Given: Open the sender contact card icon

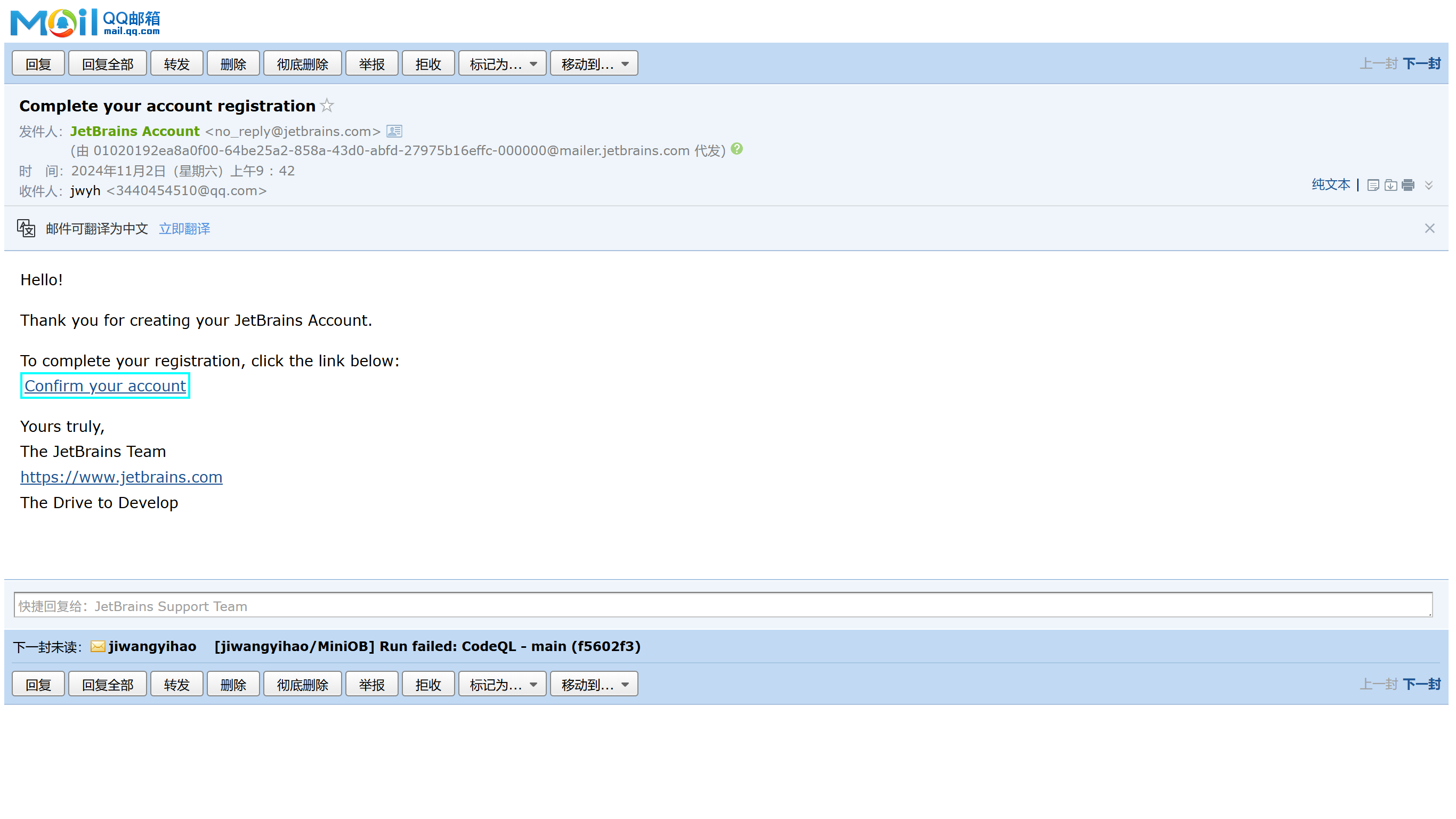Looking at the screenshot, I should [394, 131].
